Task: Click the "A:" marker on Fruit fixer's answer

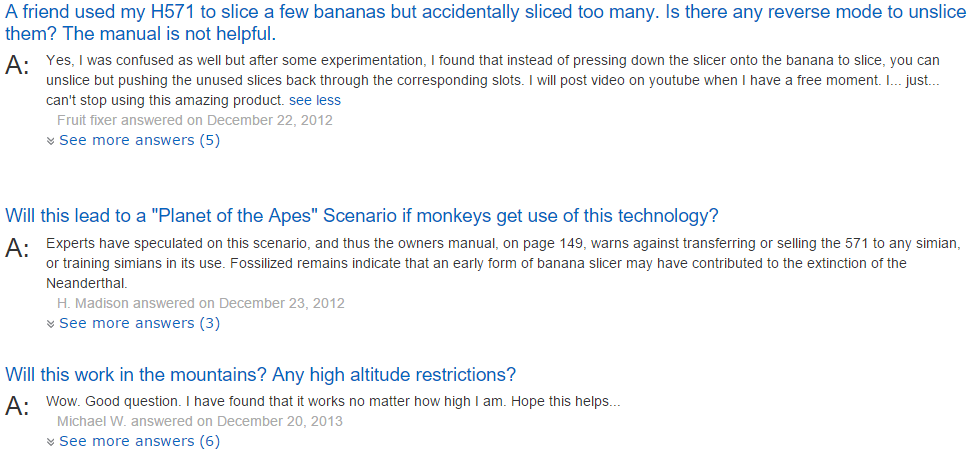Action: (18, 66)
